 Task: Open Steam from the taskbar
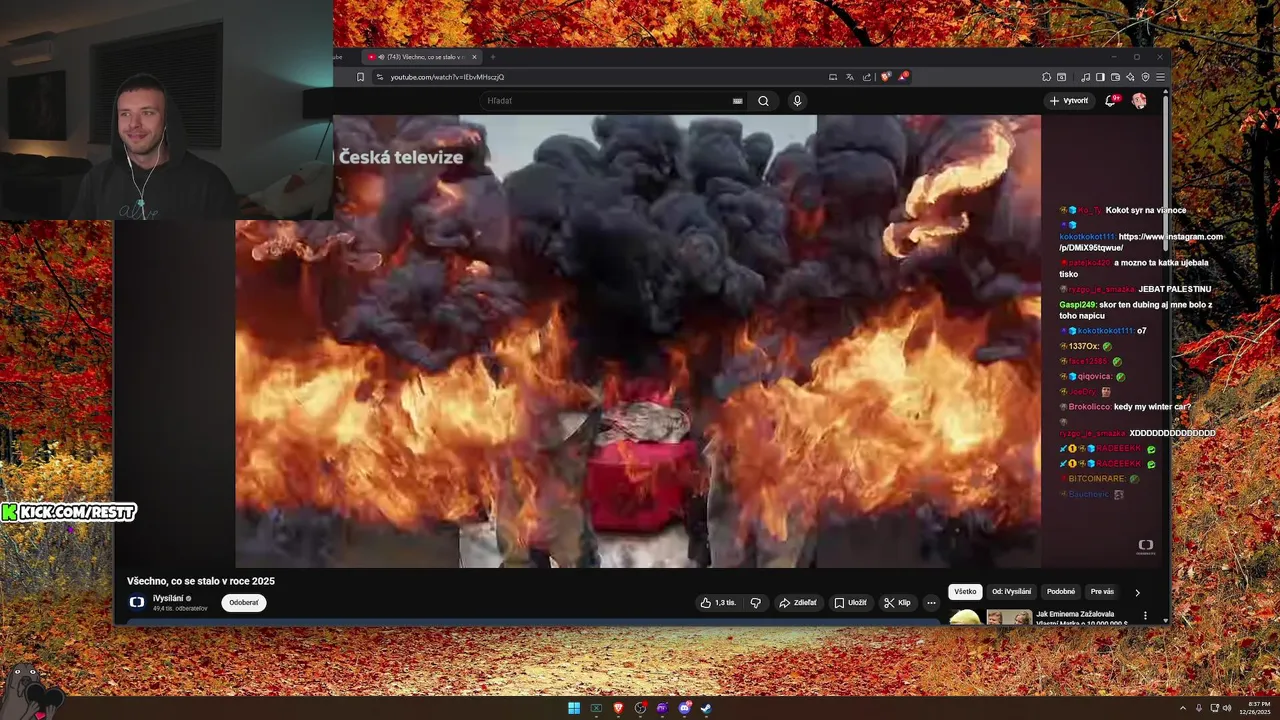coord(706,708)
